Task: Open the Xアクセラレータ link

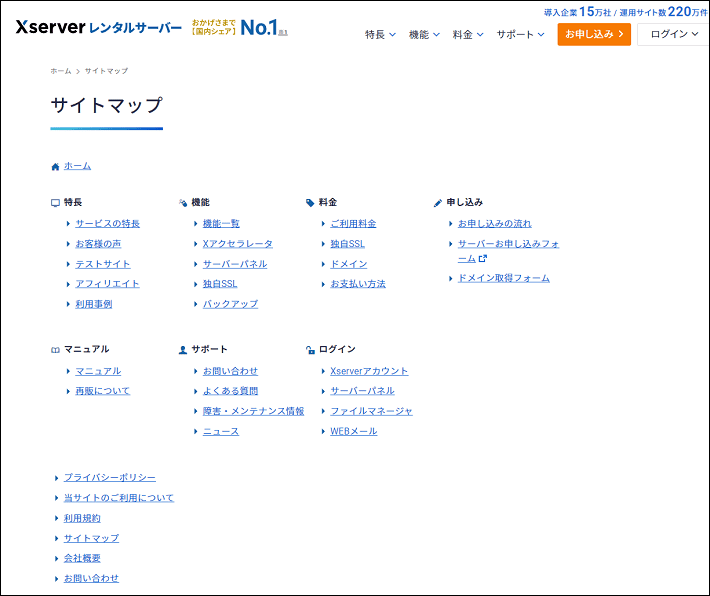Action: (x=237, y=244)
